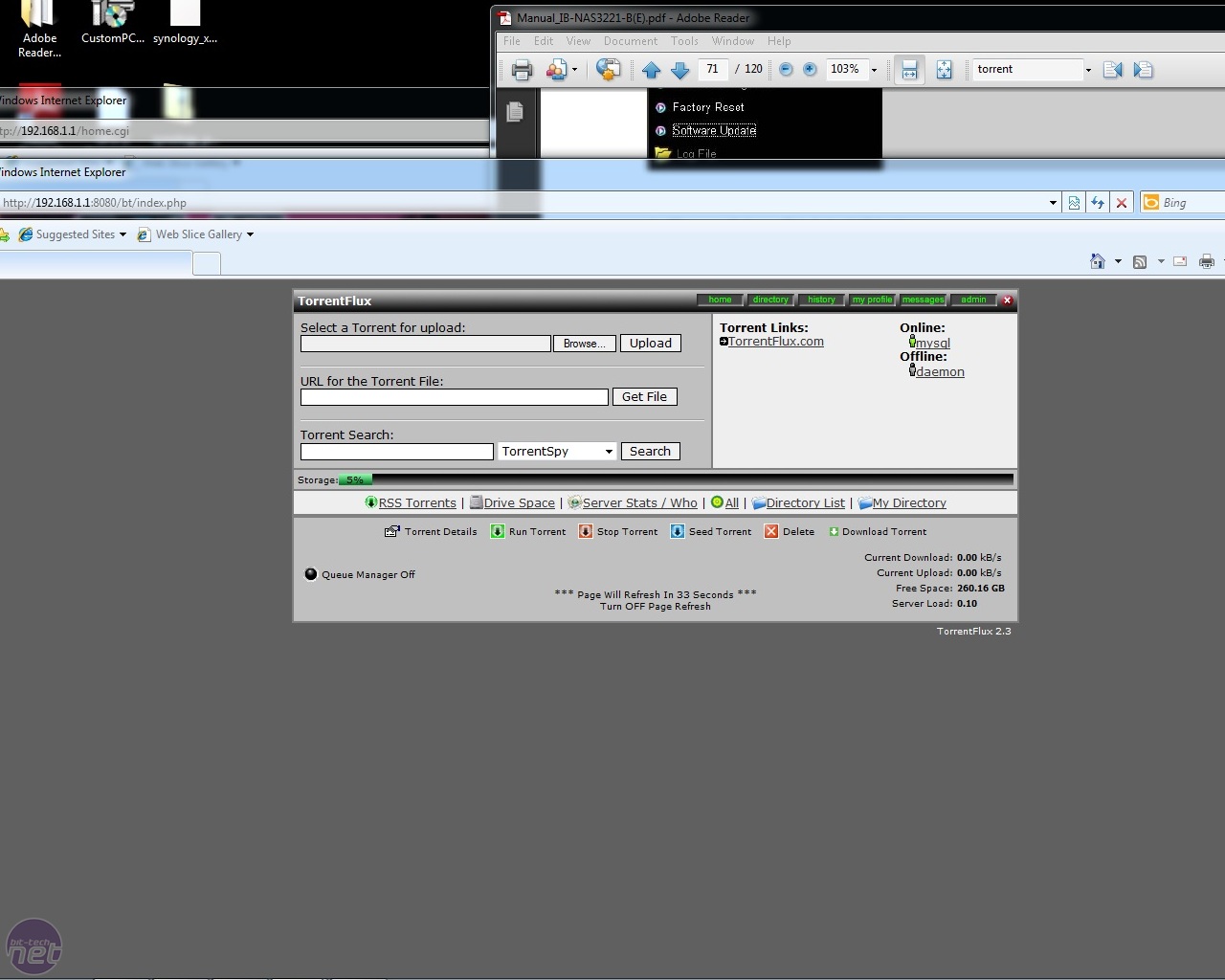Go to previous page in Adobe Reader

(x=652, y=69)
